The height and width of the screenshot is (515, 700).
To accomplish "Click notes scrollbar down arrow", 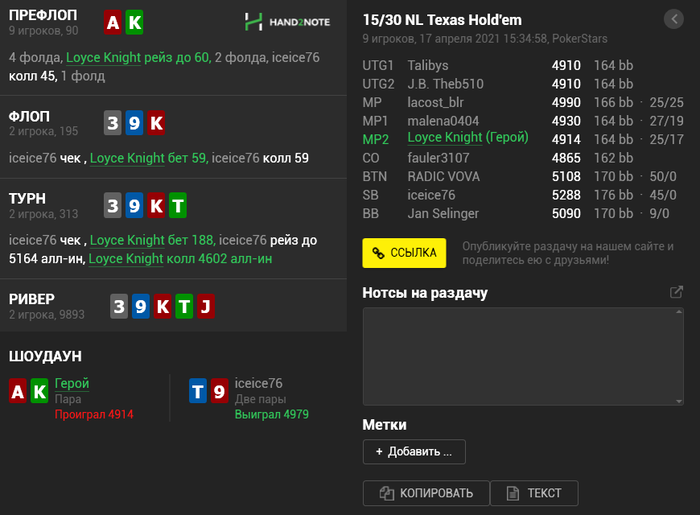I will [x=679, y=401].
